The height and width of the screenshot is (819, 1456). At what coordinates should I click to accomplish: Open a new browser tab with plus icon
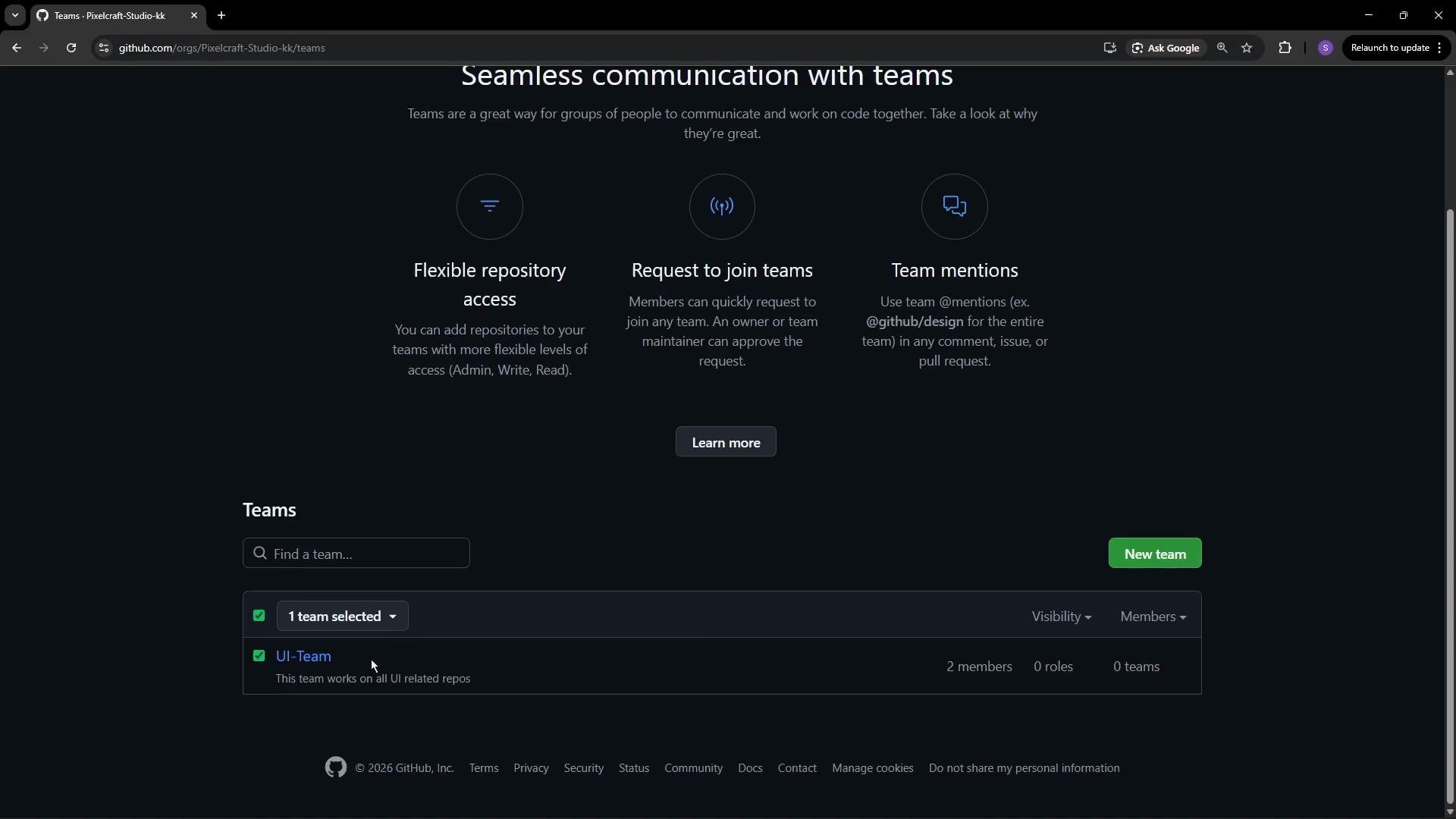coord(221,15)
